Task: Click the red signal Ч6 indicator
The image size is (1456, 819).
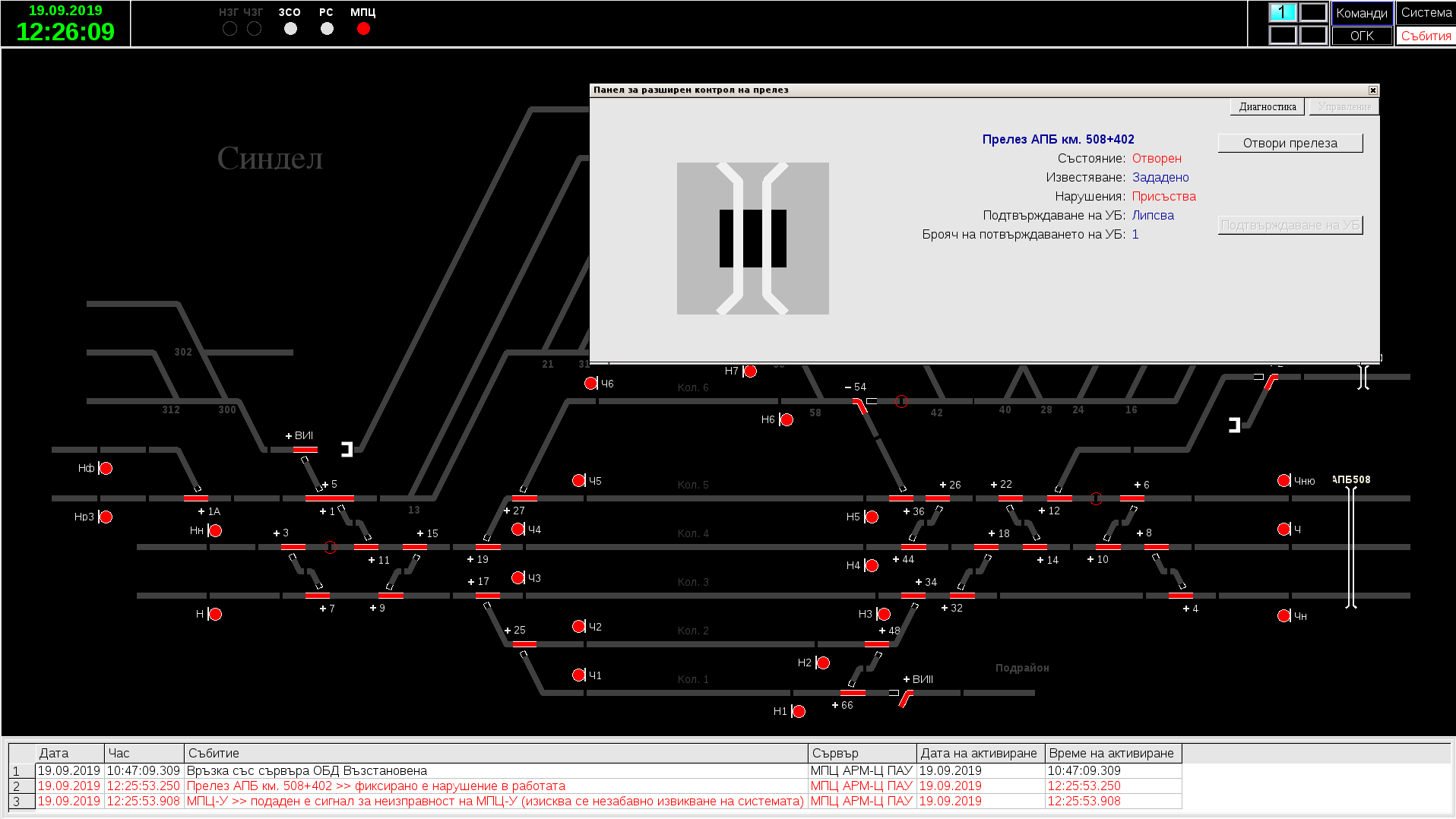Action: (590, 384)
